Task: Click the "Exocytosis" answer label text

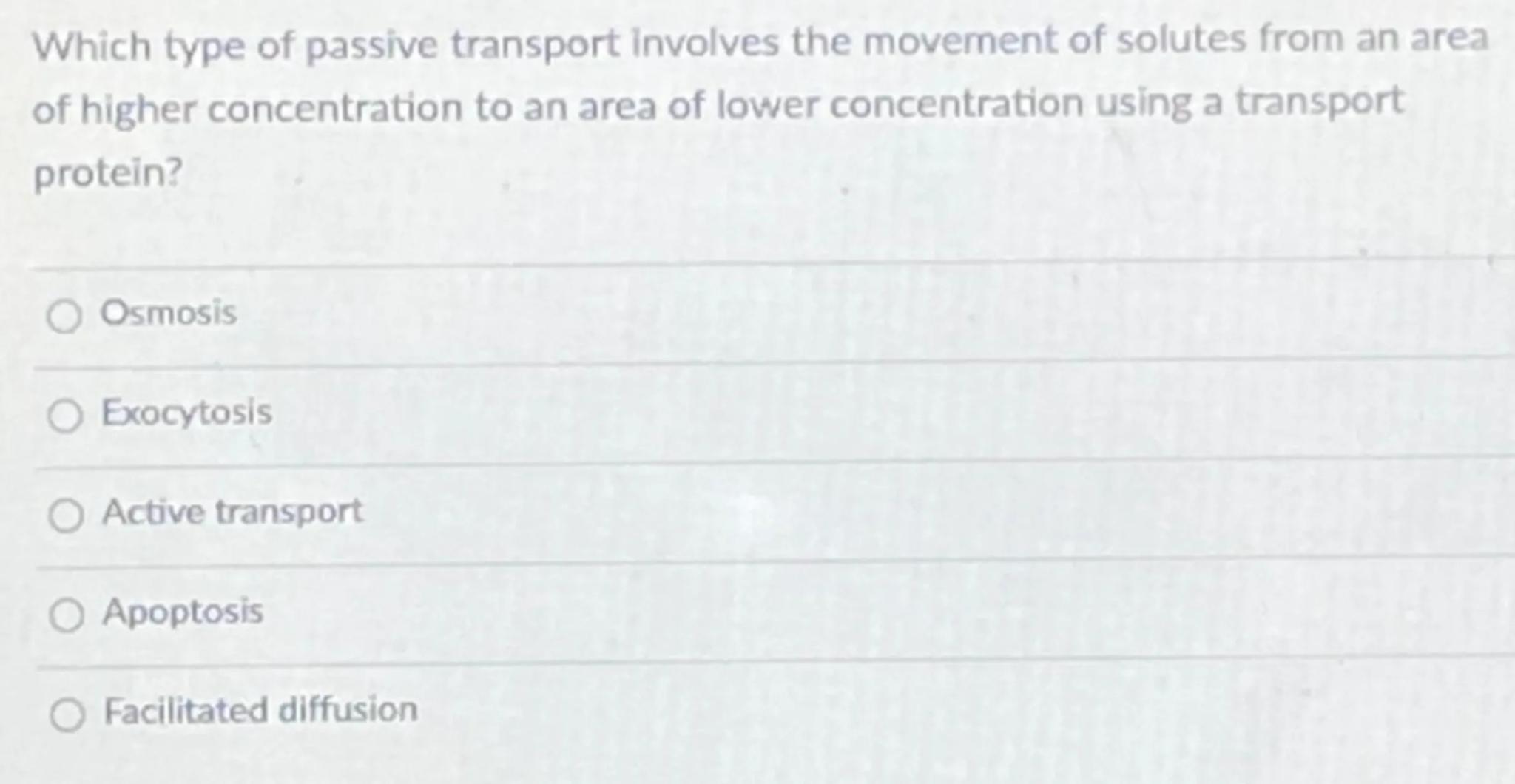Action: point(186,413)
